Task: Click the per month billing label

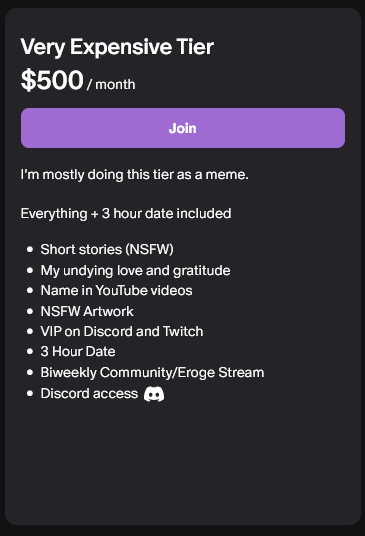Action: coord(111,84)
